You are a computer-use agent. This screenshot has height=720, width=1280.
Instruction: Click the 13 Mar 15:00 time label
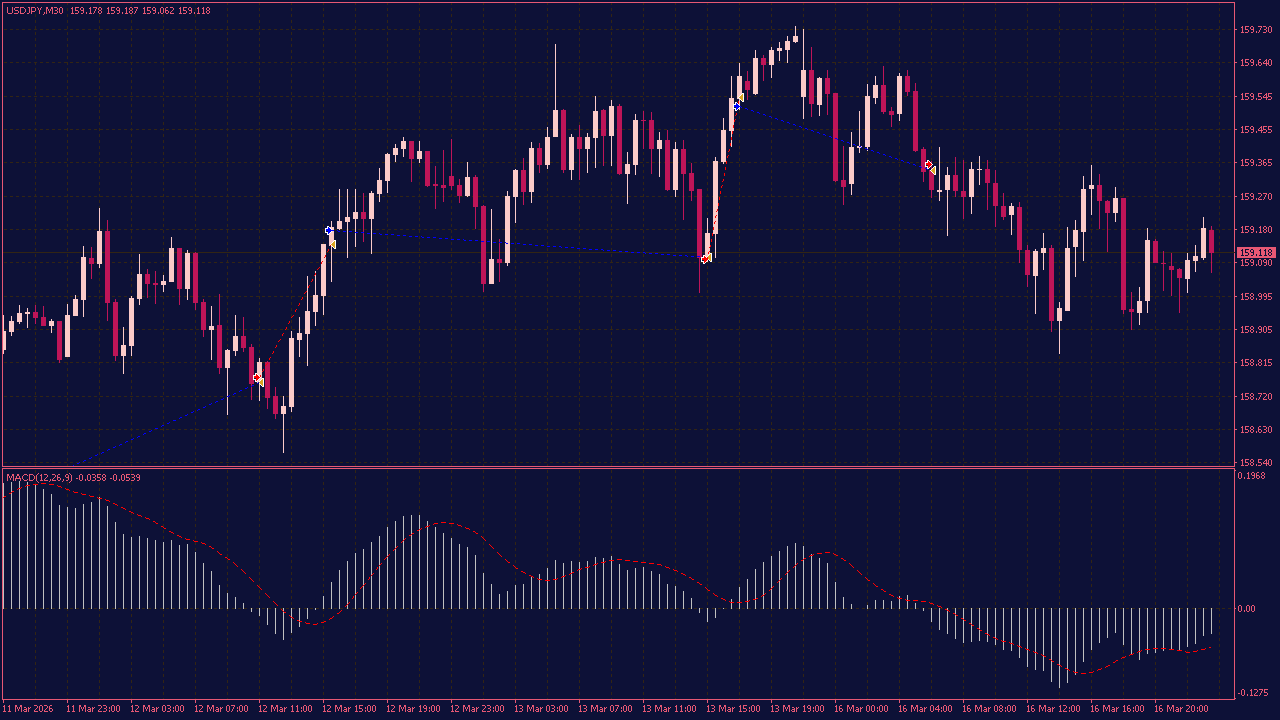[733, 709]
